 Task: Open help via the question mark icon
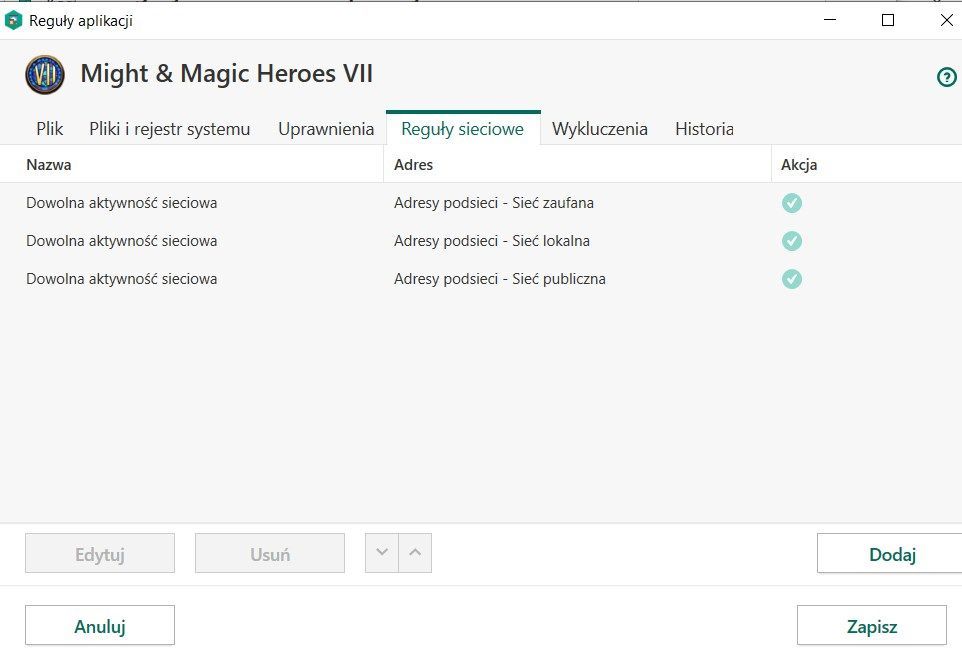pyautogui.click(x=946, y=76)
